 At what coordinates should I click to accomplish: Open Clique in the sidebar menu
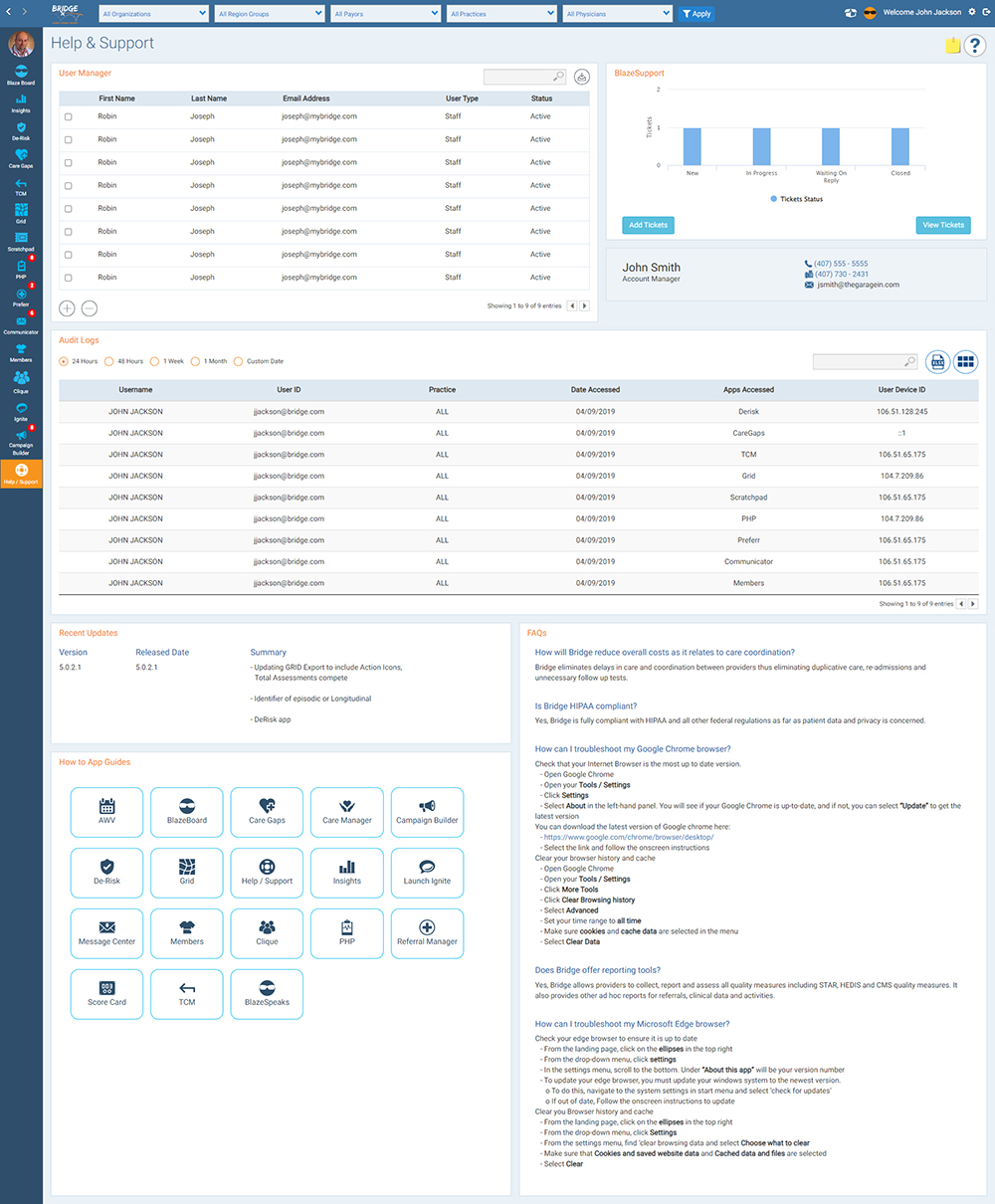click(x=21, y=382)
